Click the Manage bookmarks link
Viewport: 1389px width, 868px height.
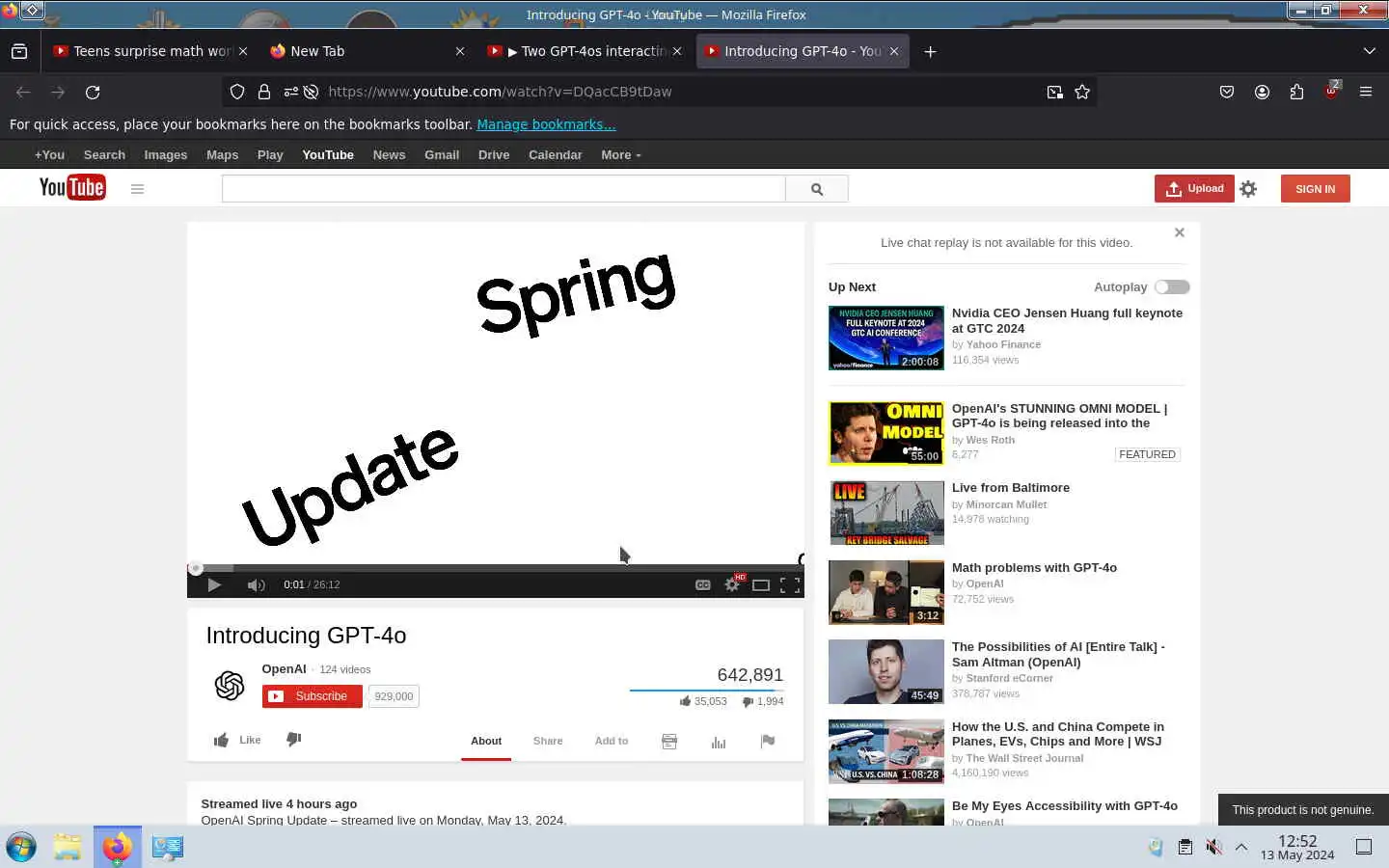pyautogui.click(x=546, y=124)
